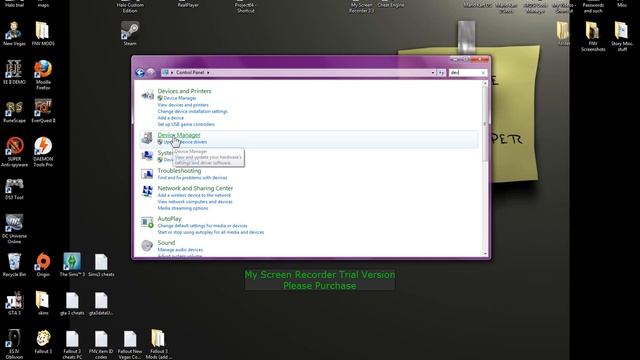Select the GTA 3 desktop shortcut

14,303
